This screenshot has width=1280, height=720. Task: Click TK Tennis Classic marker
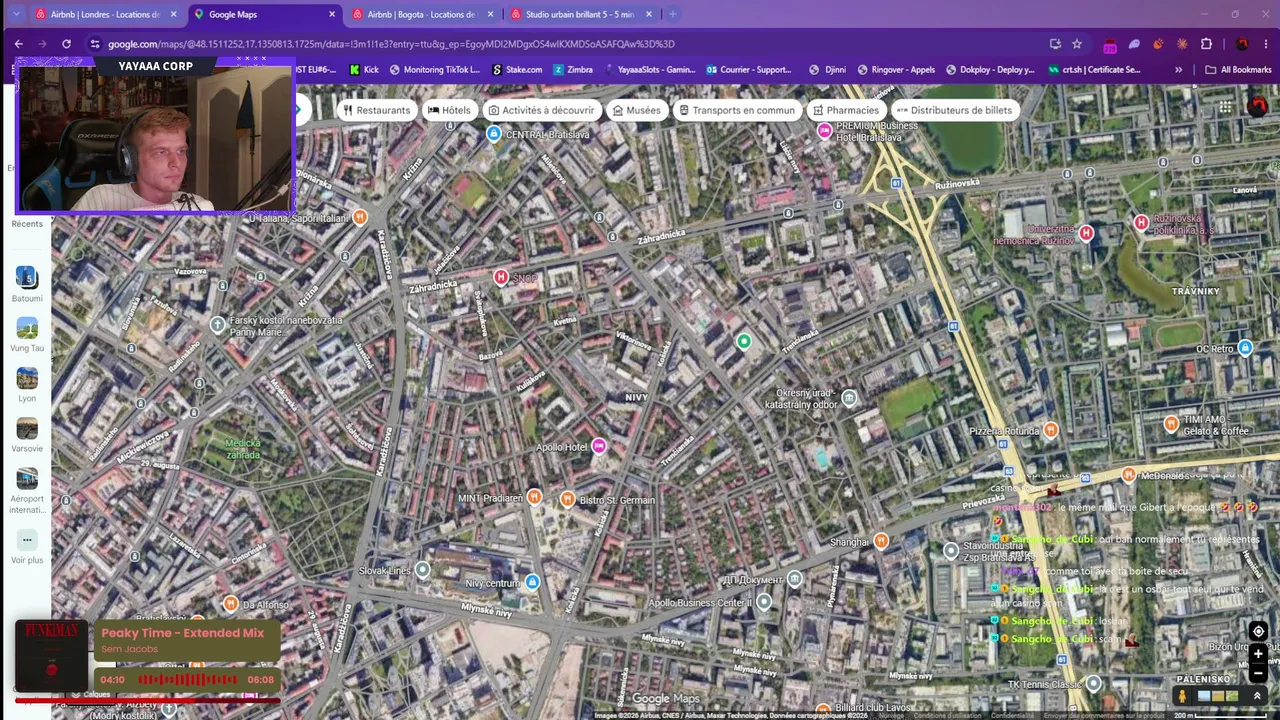(x=1093, y=684)
